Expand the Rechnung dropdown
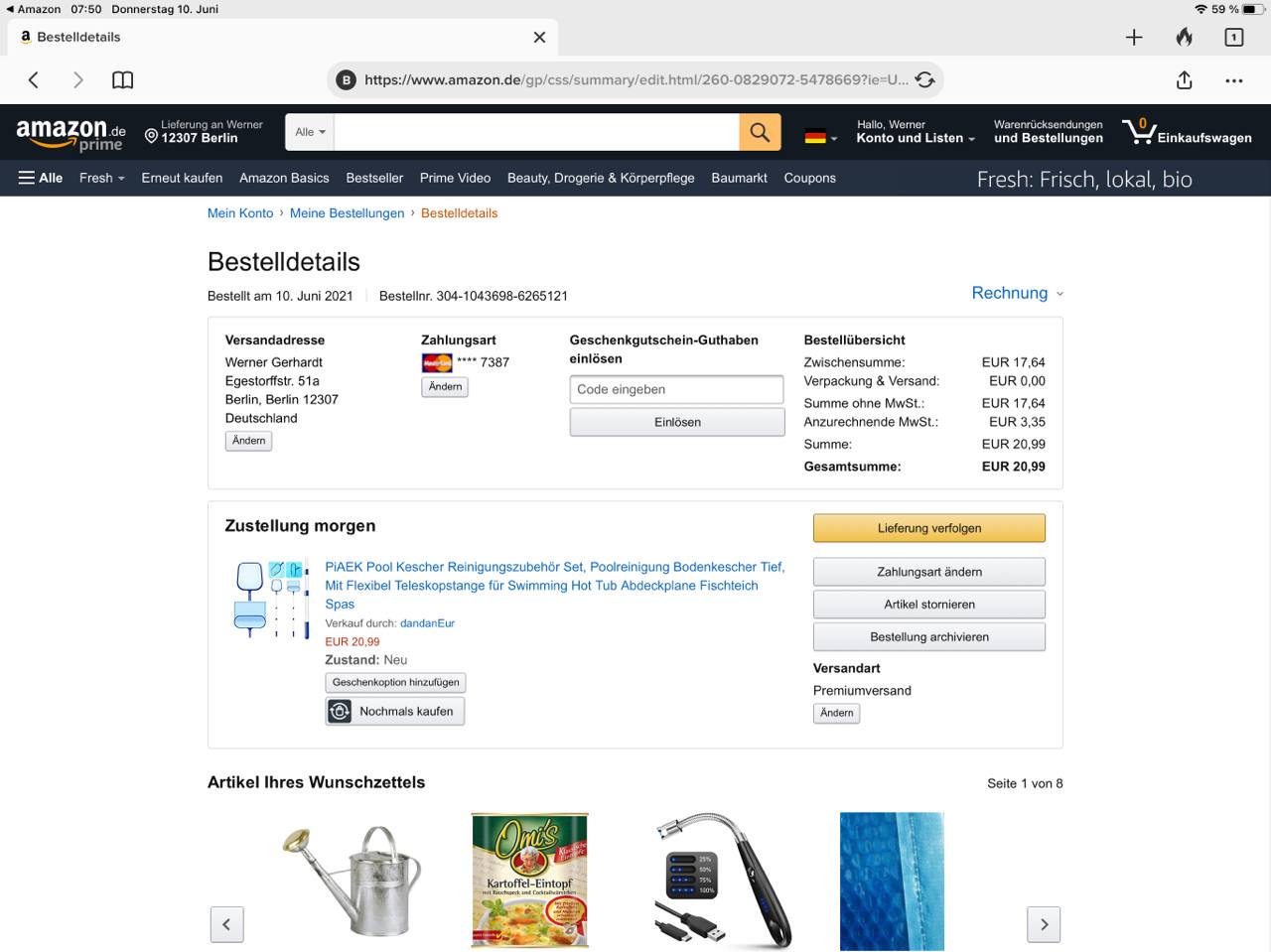Image resolution: width=1271 pixels, height=952 pixels. tap(1017, 293)
